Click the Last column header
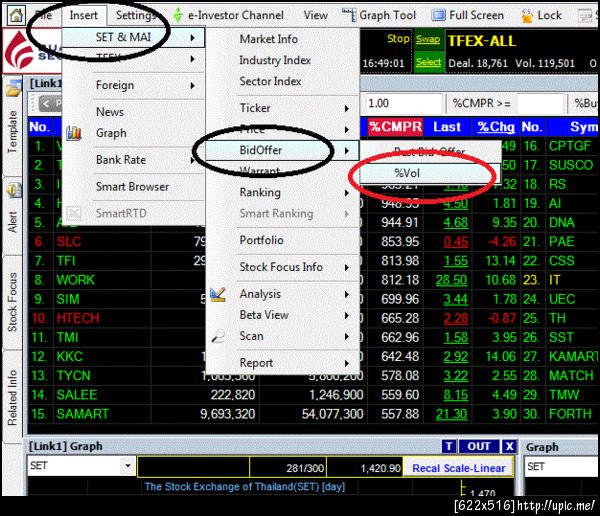The height and width of the screenshot is (516, 600). click(x=447, y=127)
